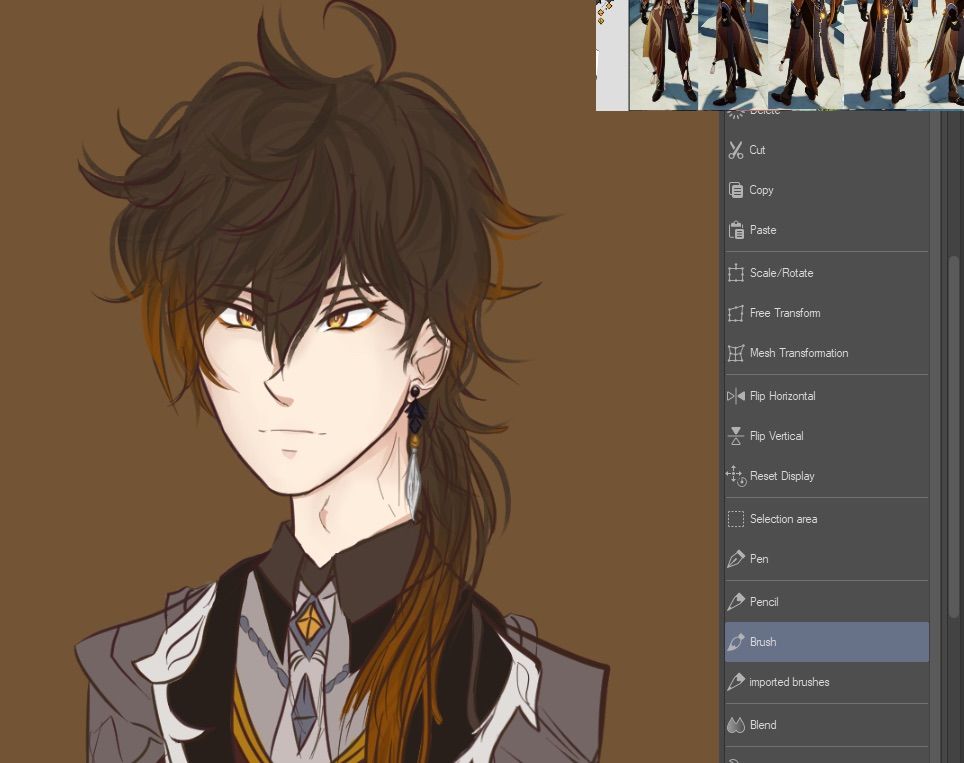The image size is (964, 763).
Task: Select Reset Display in the menu
Action: click(827, 476)
